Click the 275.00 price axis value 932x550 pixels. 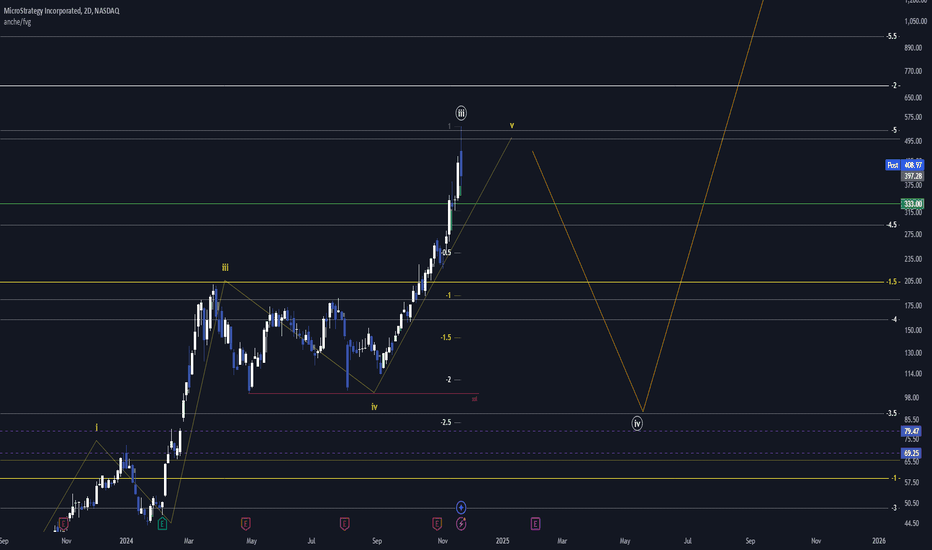[x=913, y=235]
